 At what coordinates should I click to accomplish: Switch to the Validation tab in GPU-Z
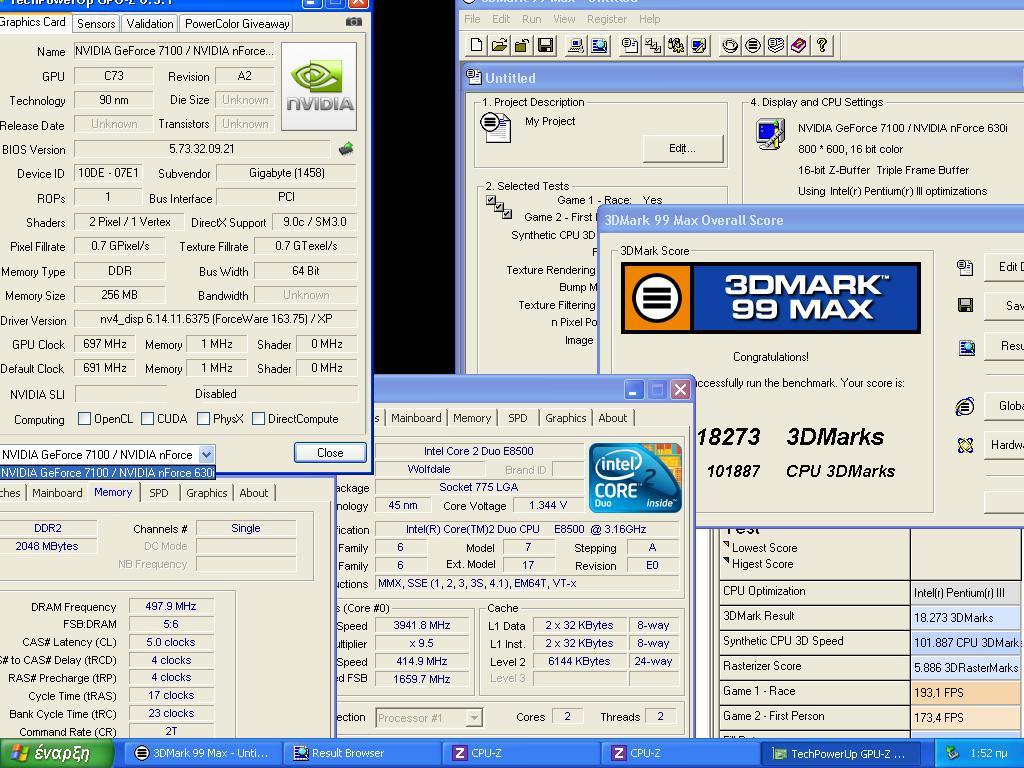click(150, 24)
